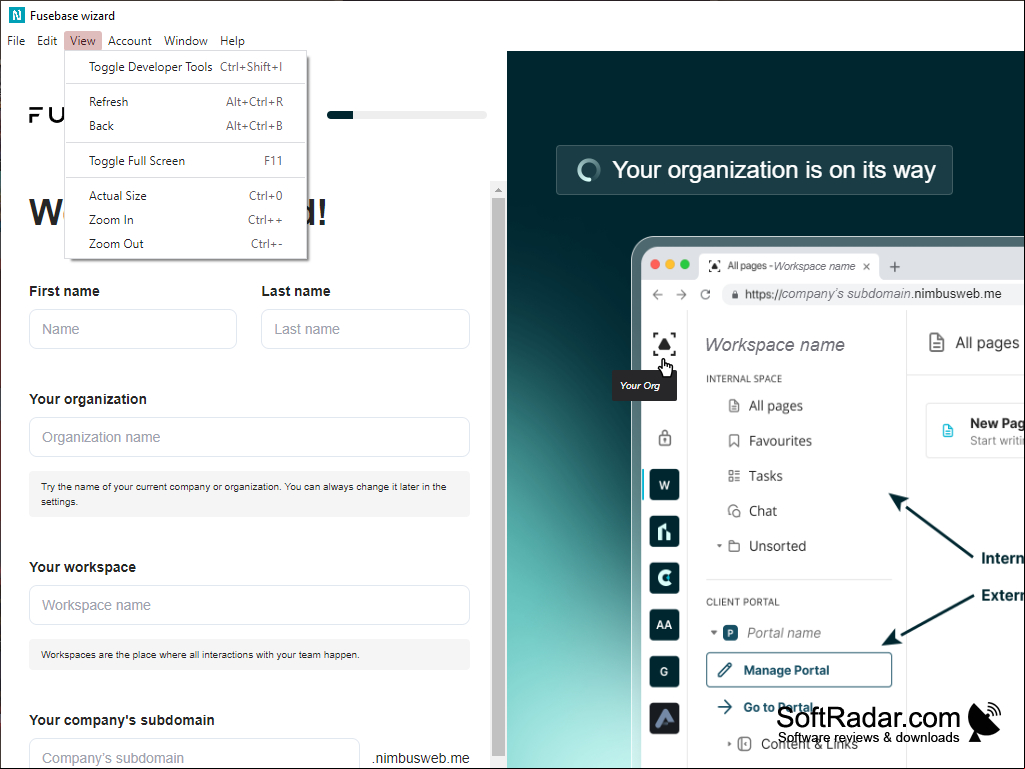Open Favourites in the sidebar
Image resolution: width=1025 pixels, height=769 pixels.
click(770, 441)
